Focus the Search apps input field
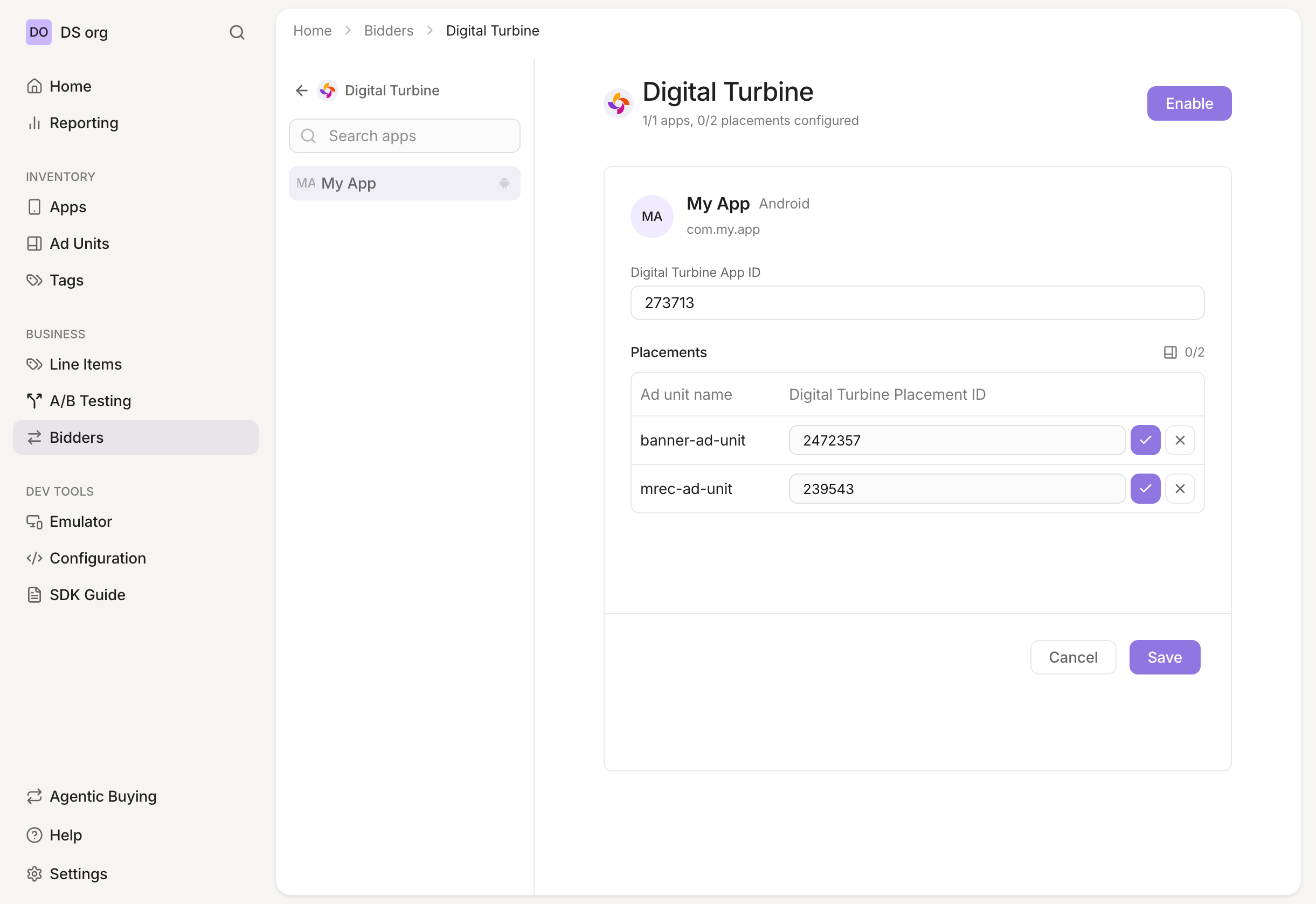The image size is (1316, 904). [x=405, y=136]
